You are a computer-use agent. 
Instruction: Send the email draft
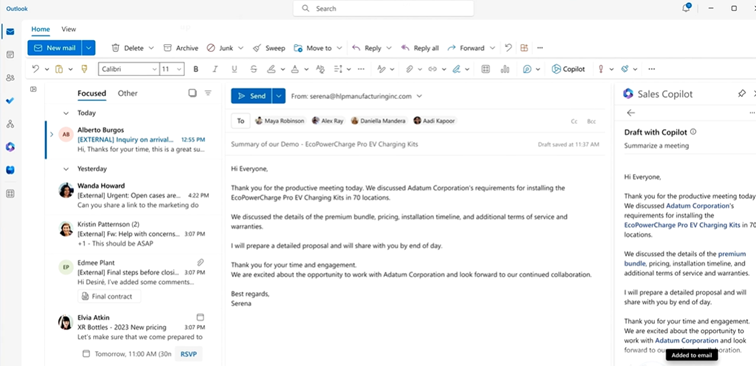pos(252,96)
